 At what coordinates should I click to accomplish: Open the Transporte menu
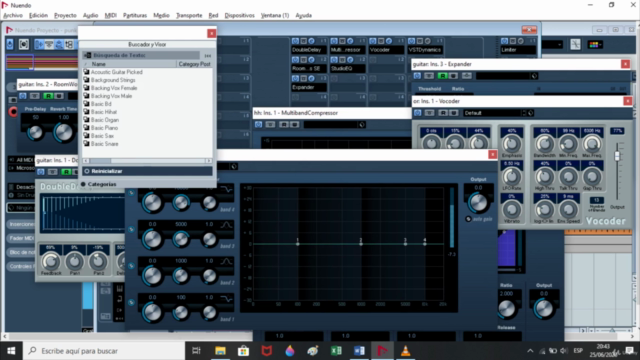[x=189, y=15]
